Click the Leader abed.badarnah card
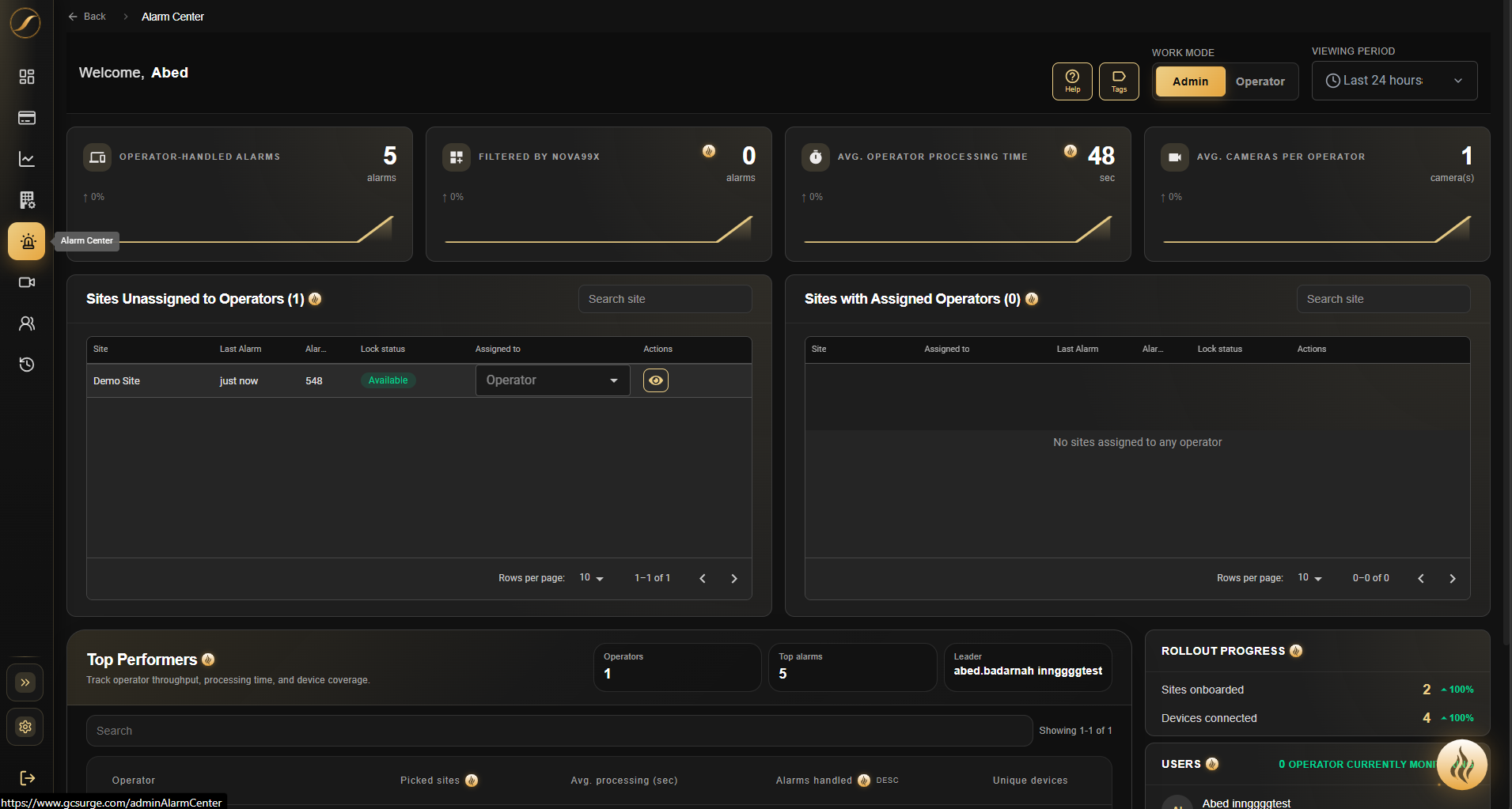This screenshot has width=1512, height=809. (1028, 667)
